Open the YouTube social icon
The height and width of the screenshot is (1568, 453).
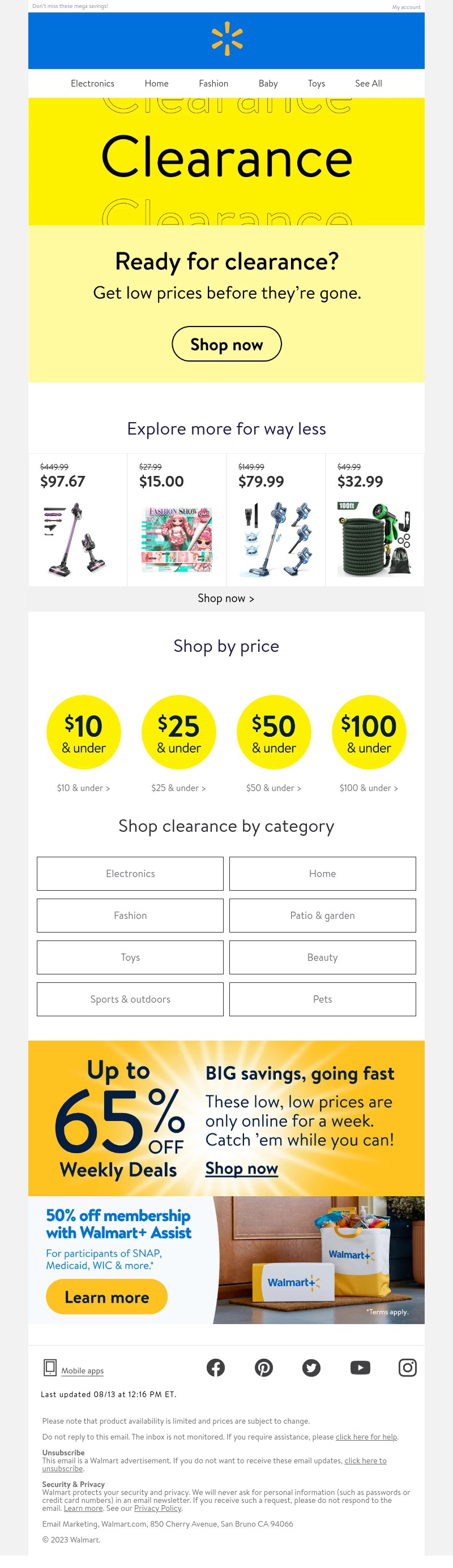coord(361,1368)
